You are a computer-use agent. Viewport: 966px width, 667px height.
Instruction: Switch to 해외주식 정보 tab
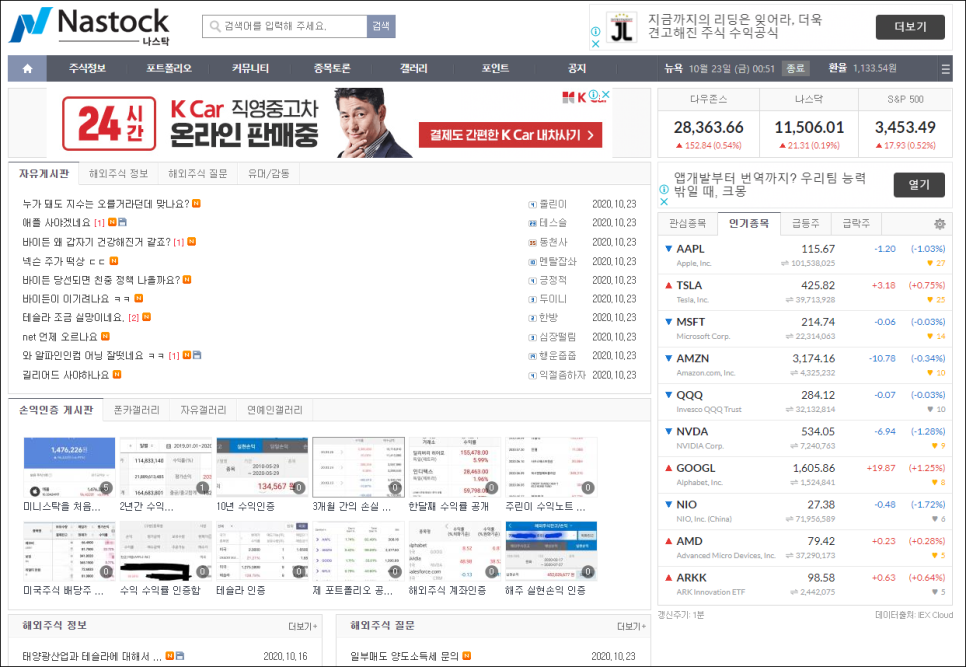click(x=118, y=174)
